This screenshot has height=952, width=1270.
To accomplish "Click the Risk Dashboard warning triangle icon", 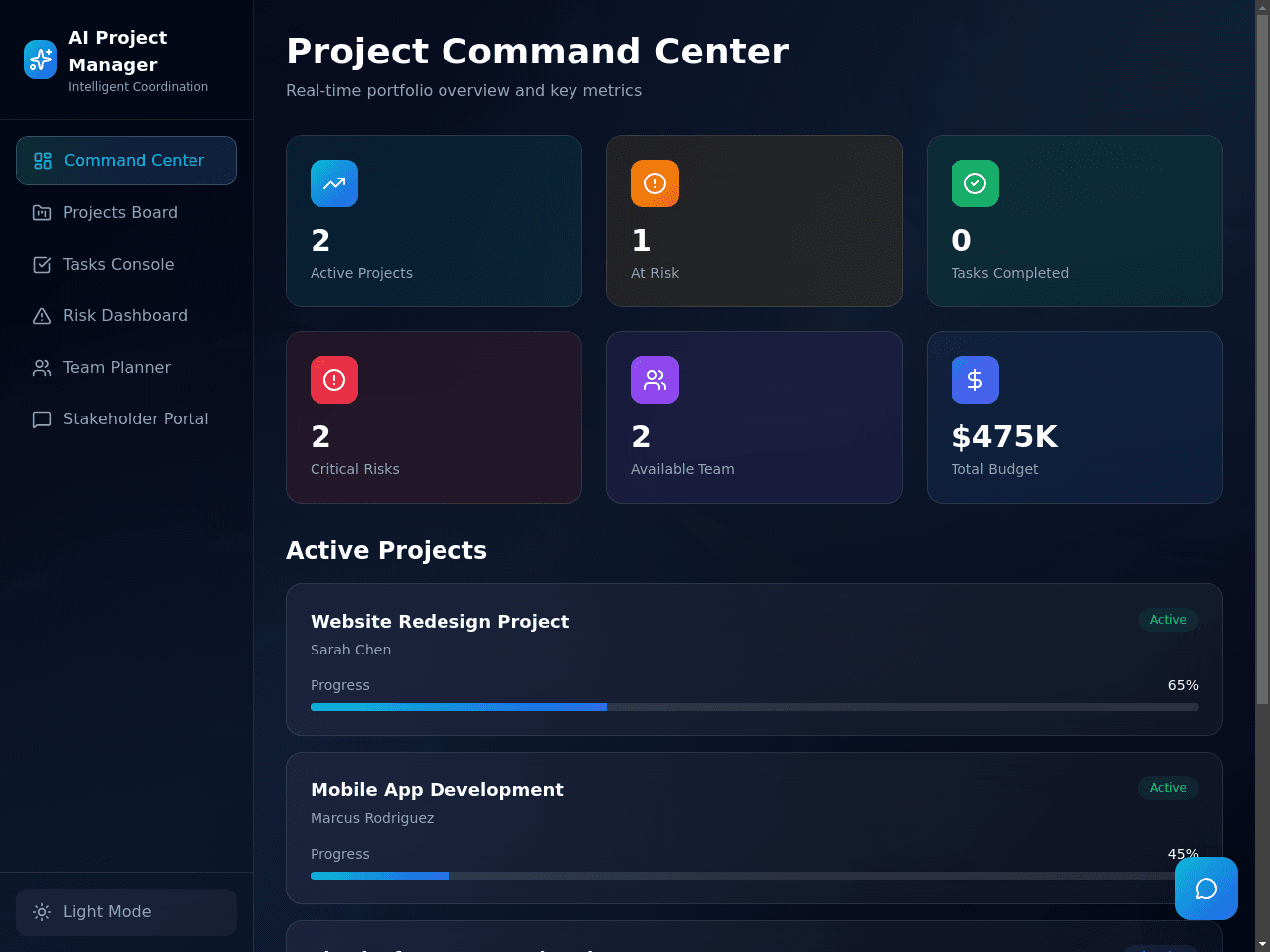I will (42, 316).
